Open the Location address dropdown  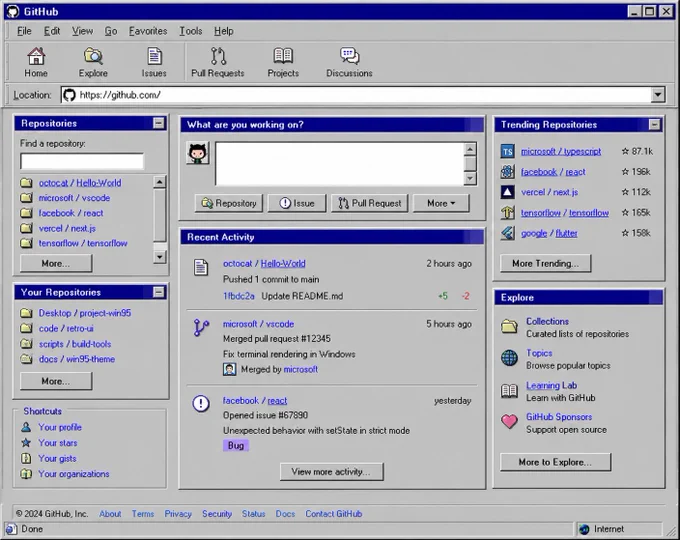657,95
